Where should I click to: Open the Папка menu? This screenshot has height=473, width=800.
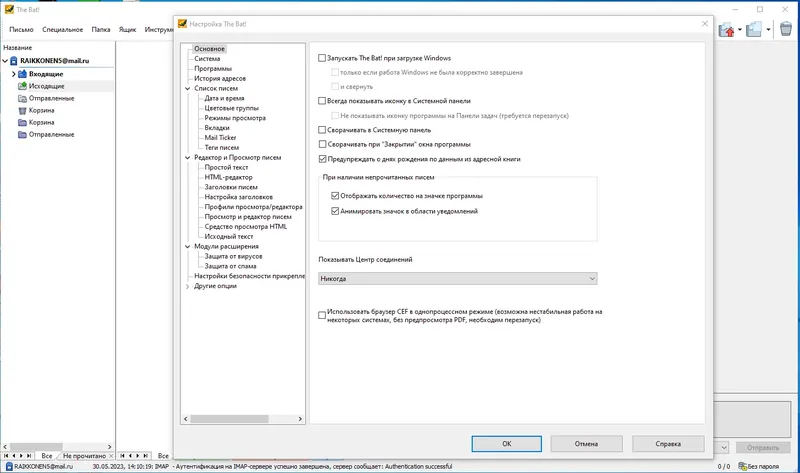(x=101, y=30)
